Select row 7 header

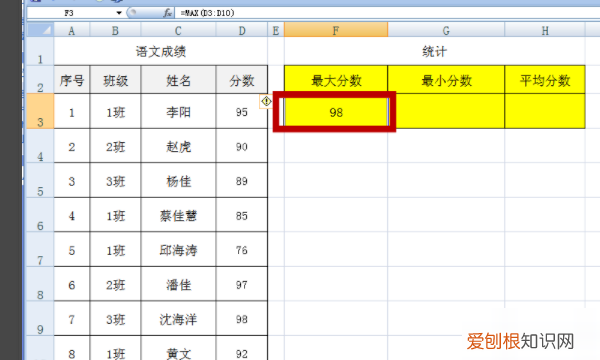(x=40, y=249)
